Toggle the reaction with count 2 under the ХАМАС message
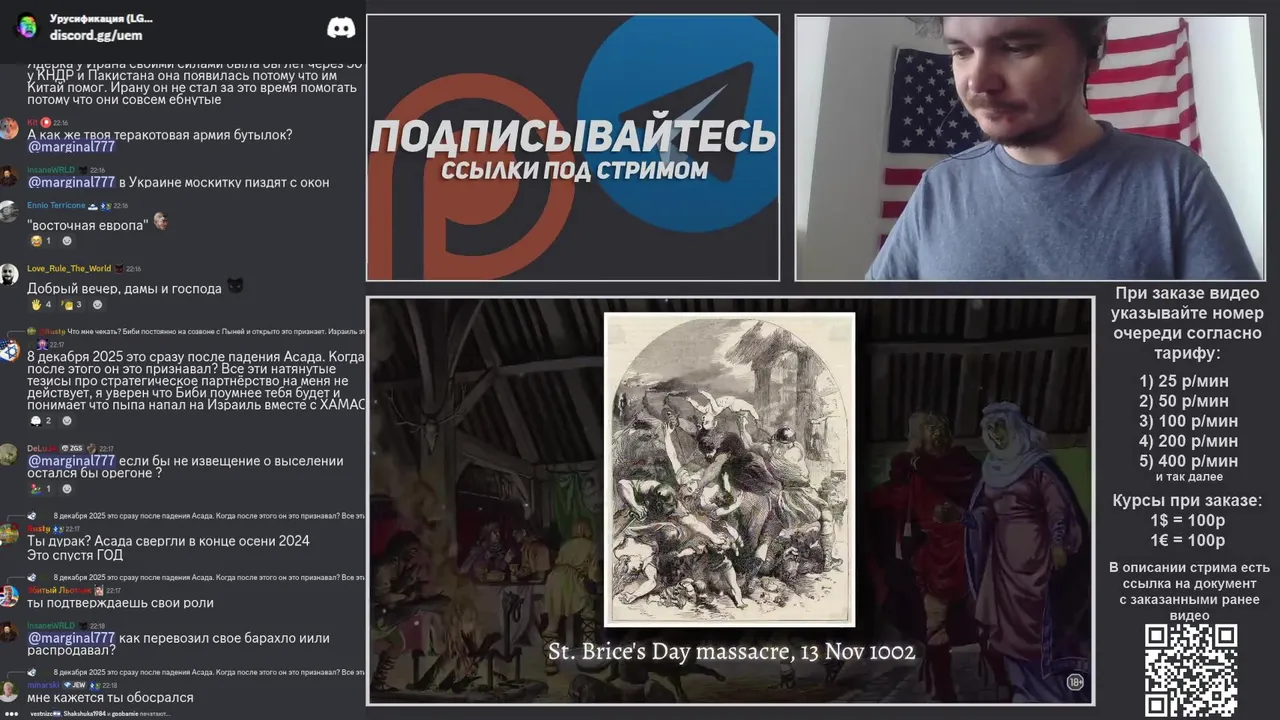The image size is (1280, 720). pyautogui.click(x=41, y=420)
